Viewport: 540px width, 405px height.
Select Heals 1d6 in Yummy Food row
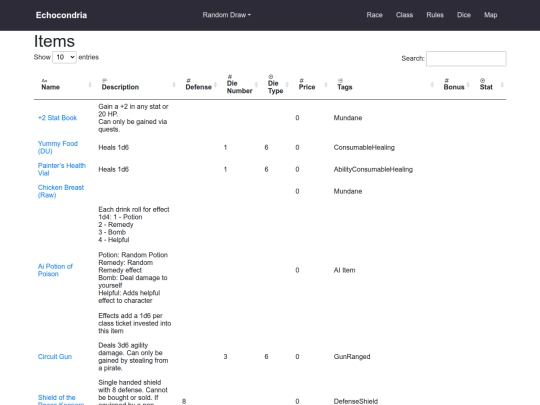114,147
